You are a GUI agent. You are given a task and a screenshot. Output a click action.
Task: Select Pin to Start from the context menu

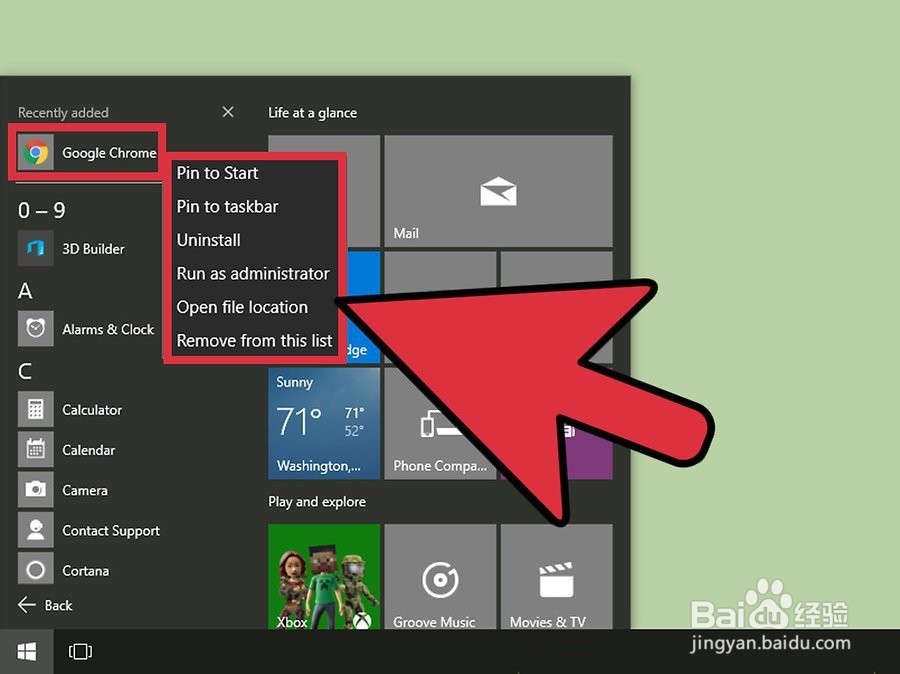[x=217, y=173]
